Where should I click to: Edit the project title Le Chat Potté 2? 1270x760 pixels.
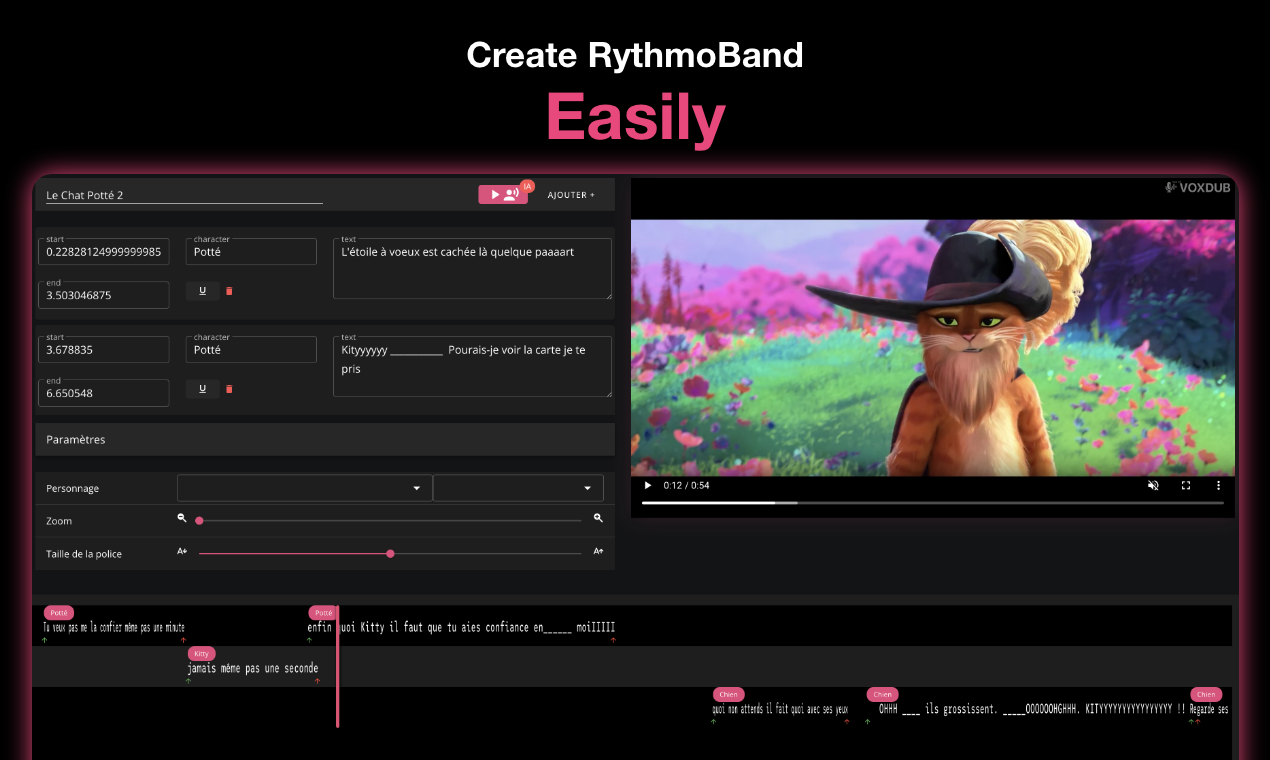(184, 196)
